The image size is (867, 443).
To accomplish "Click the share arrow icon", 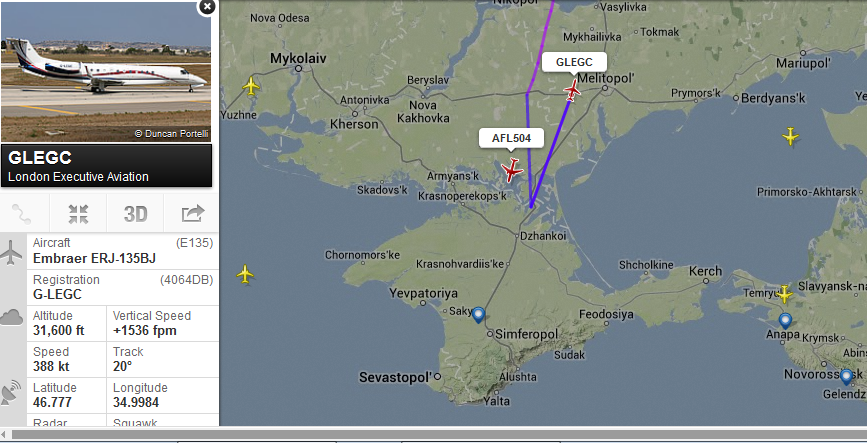I will pos(192,213).
